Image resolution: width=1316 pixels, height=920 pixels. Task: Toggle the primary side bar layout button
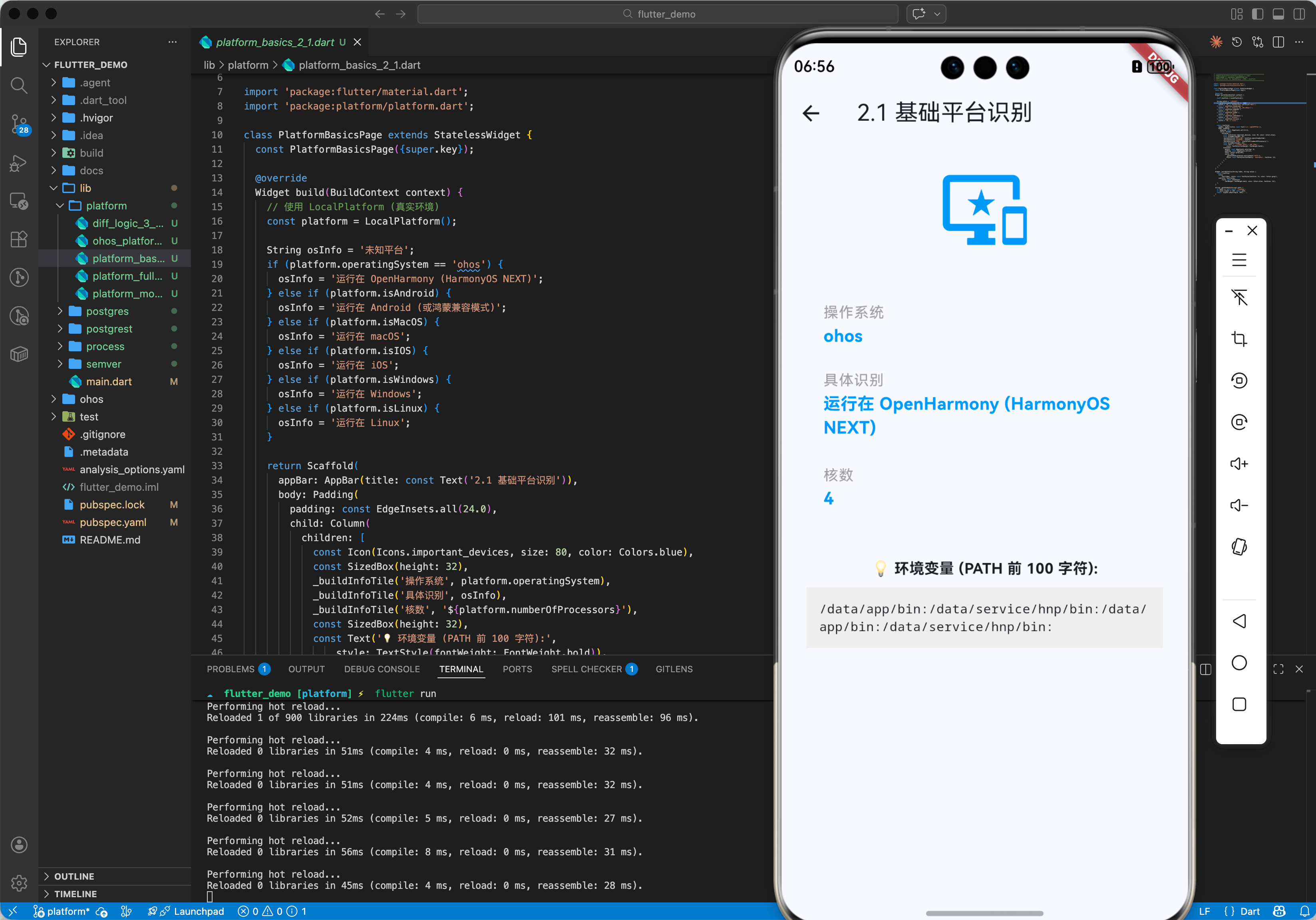point(1257,14)
